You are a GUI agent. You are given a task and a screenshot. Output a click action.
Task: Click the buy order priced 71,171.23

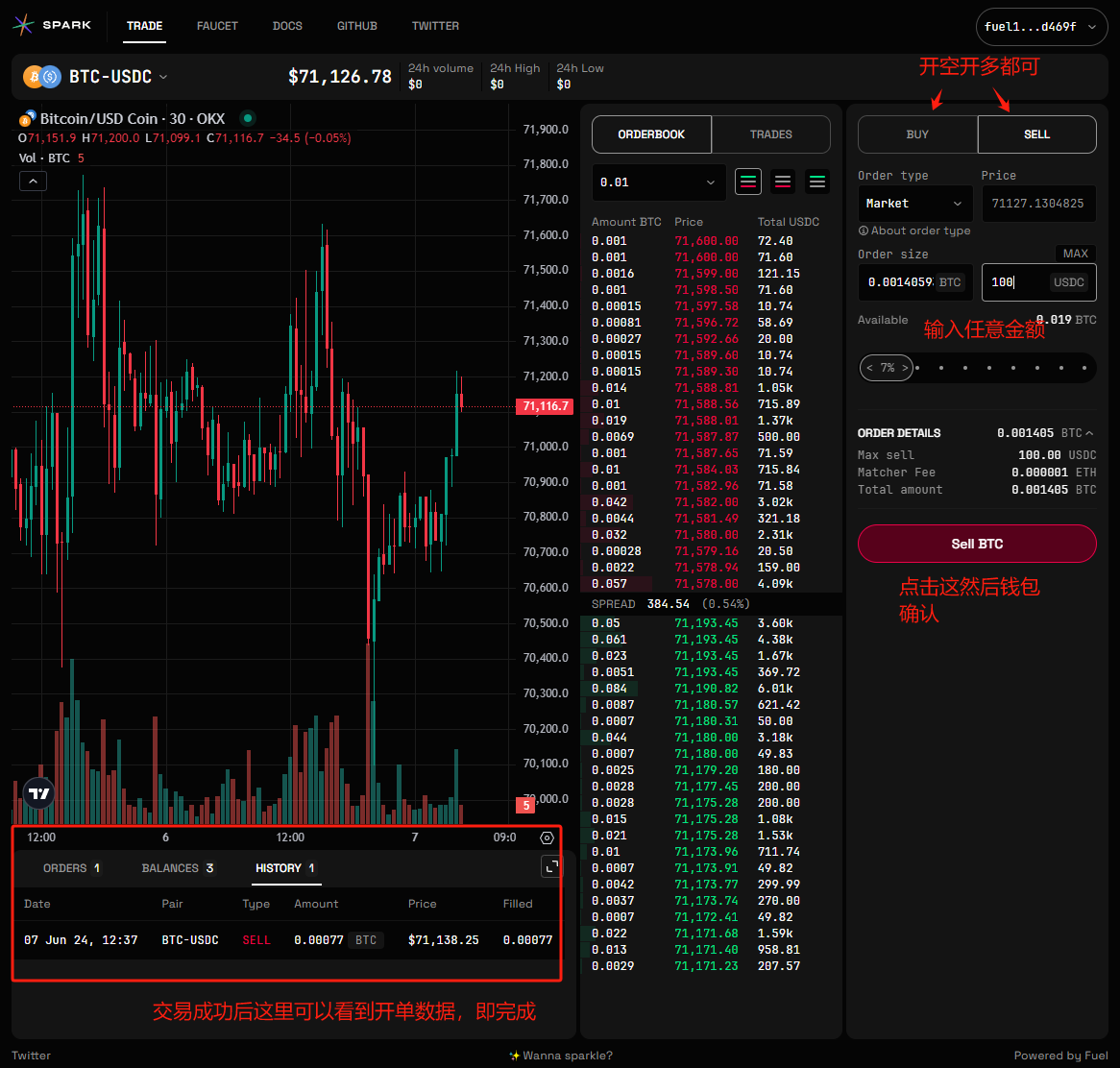[x=712, y=966]
